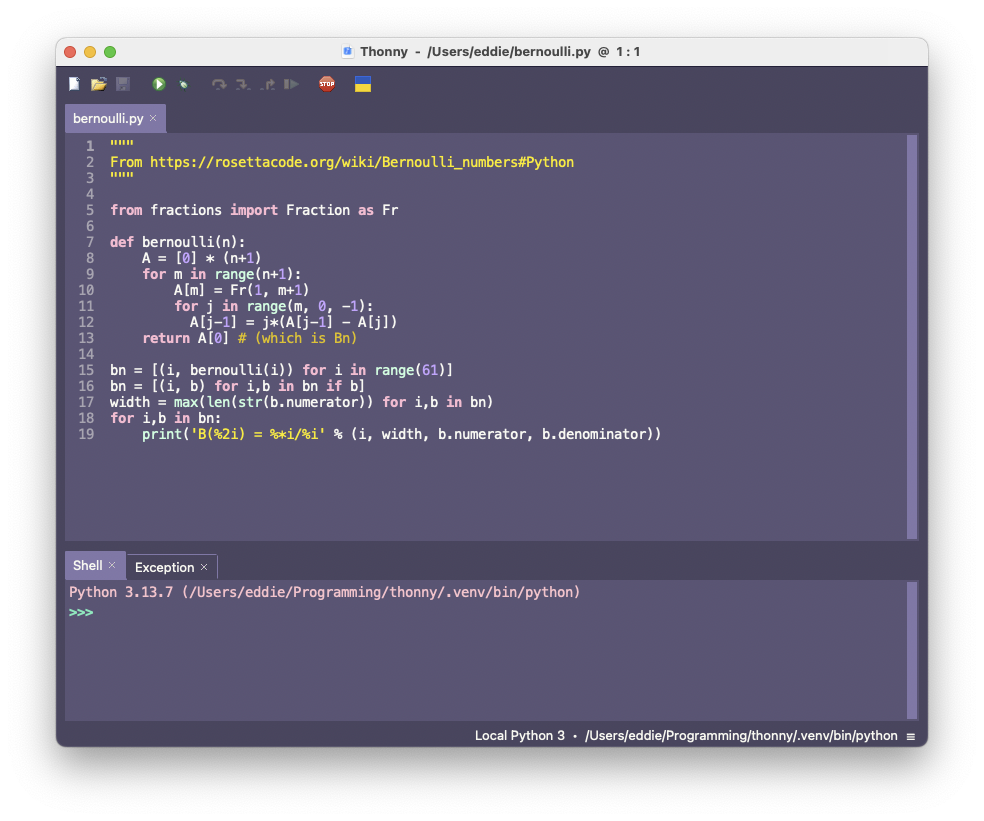Click the Resume debugger icon
This screenshot has width=984, height=821.
coord(291,84)
